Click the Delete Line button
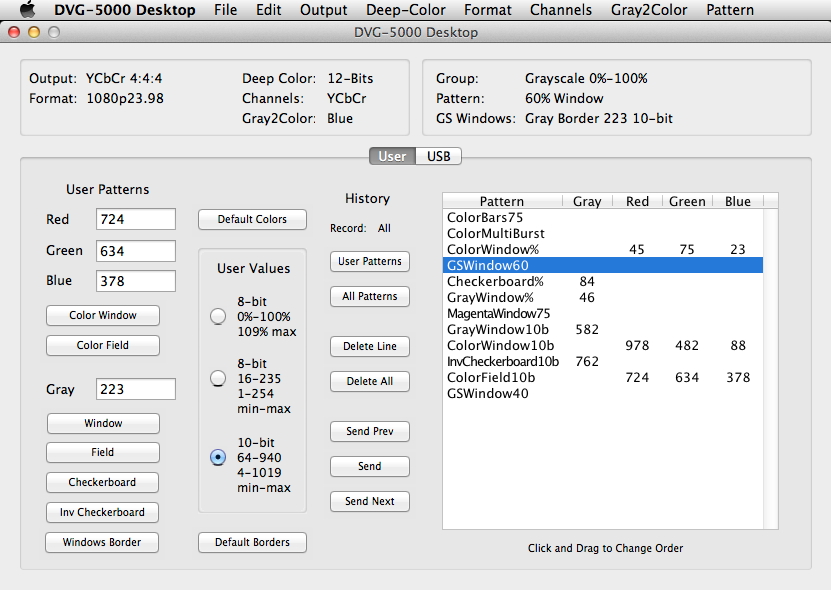 click(370, 346)
